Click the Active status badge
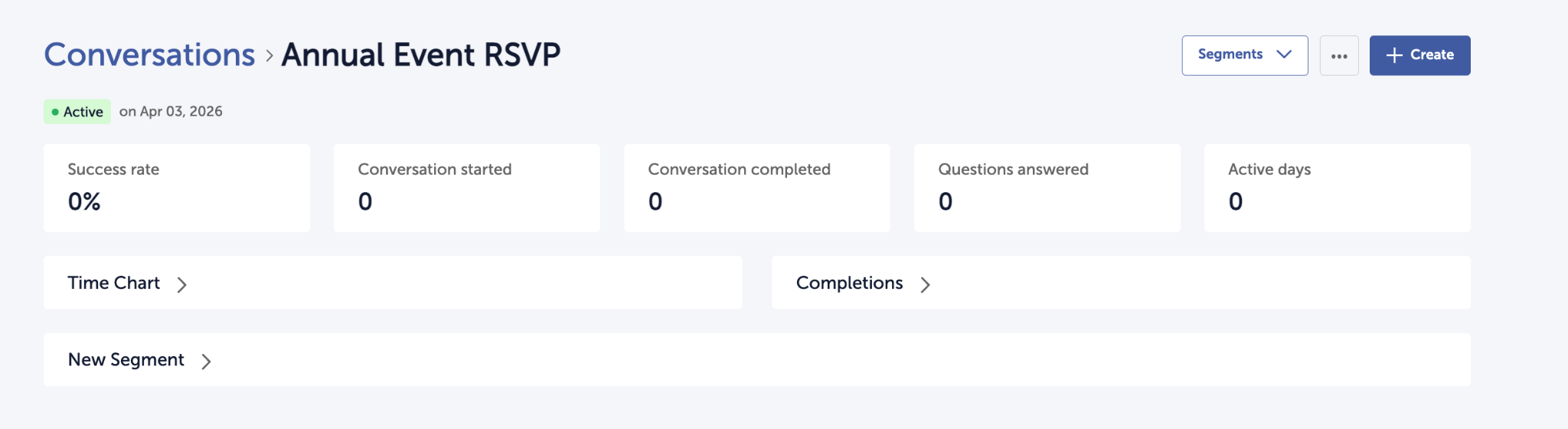 (x=77, y=112)
